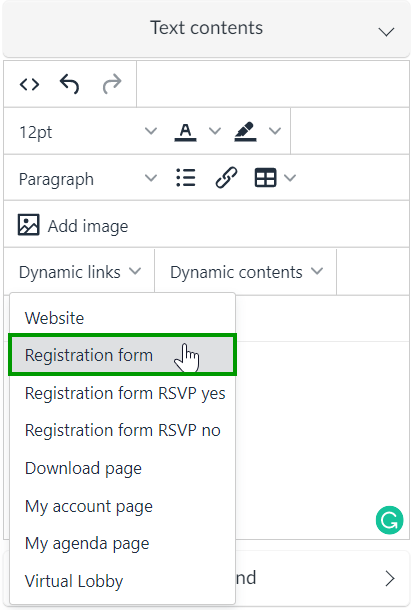Image resolution: width=416 pixels, height=610 pixels.
Task: Click the Grammarly badge icon
Action: click(x=389, y=520)
